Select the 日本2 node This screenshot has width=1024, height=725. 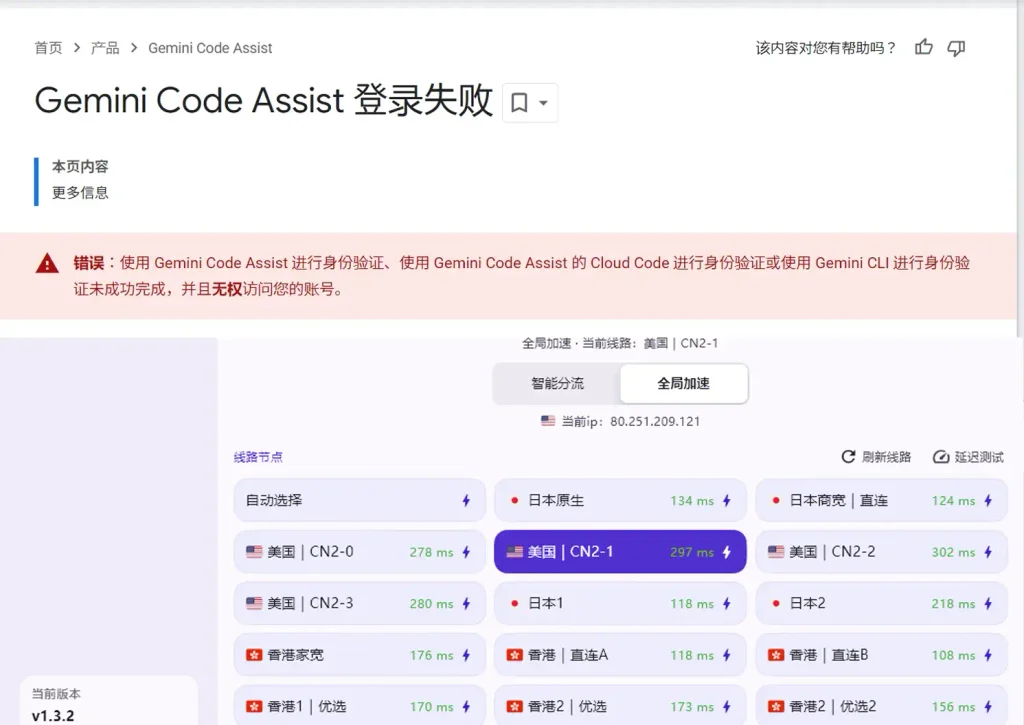pyautogui.click(x=881, y=604)
